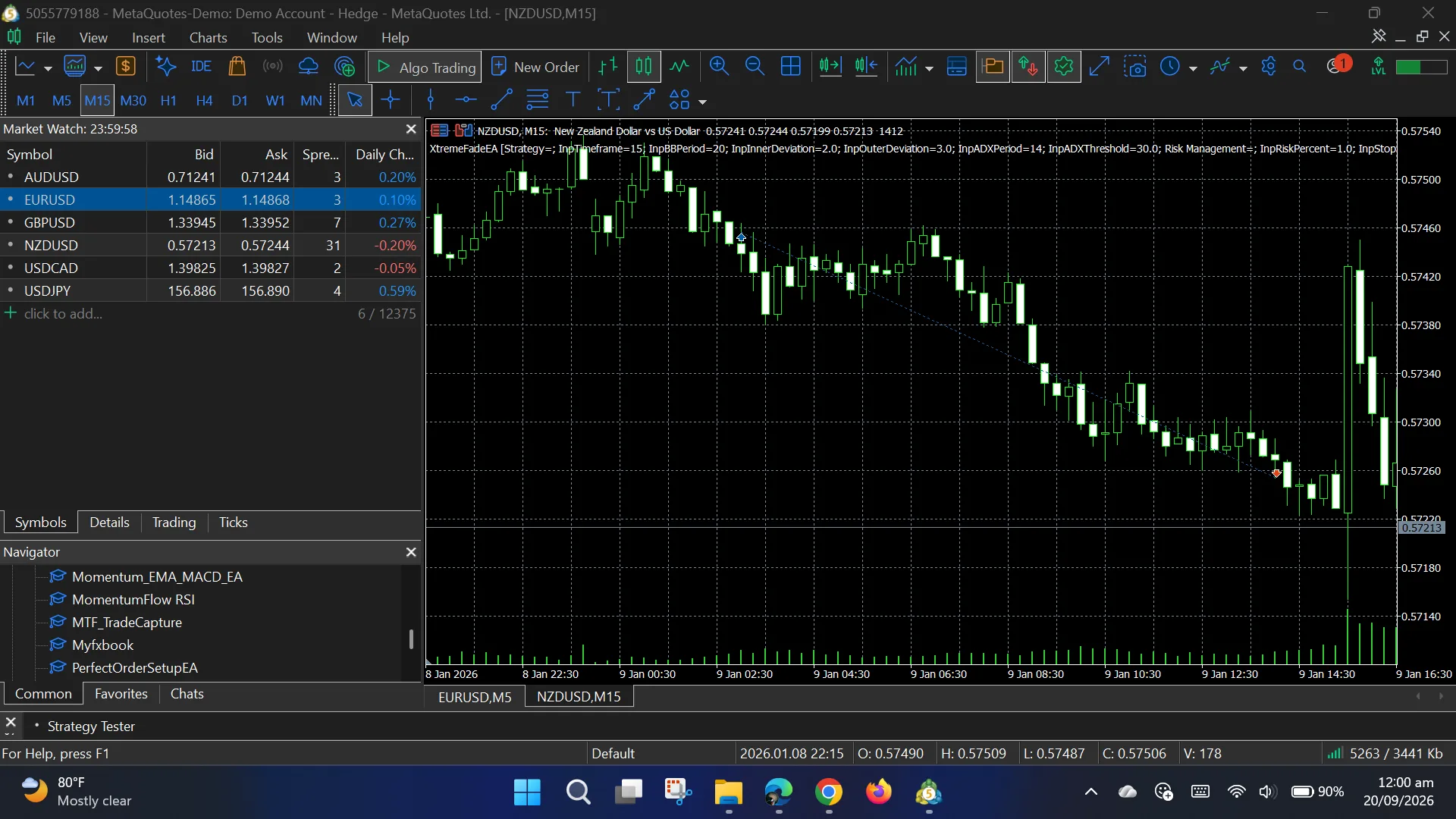Open the VPS cloud icon
1456x819 pixels.
(309, 67)
